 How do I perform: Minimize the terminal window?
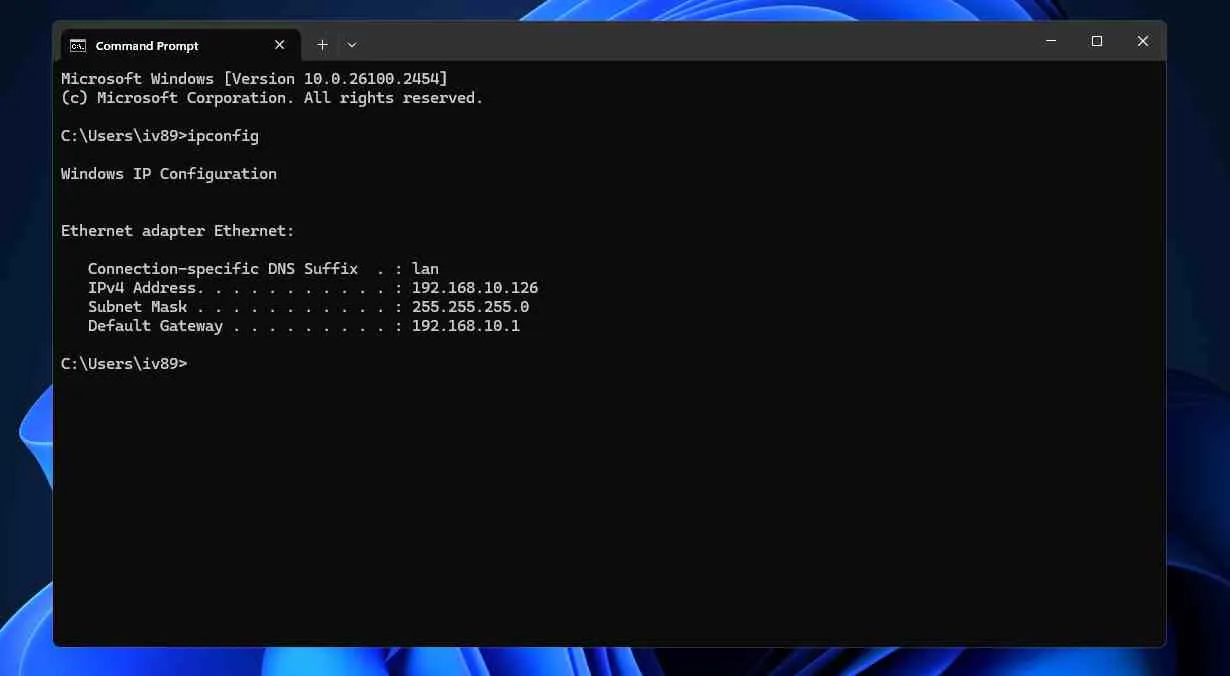[x=1051, y=41]
